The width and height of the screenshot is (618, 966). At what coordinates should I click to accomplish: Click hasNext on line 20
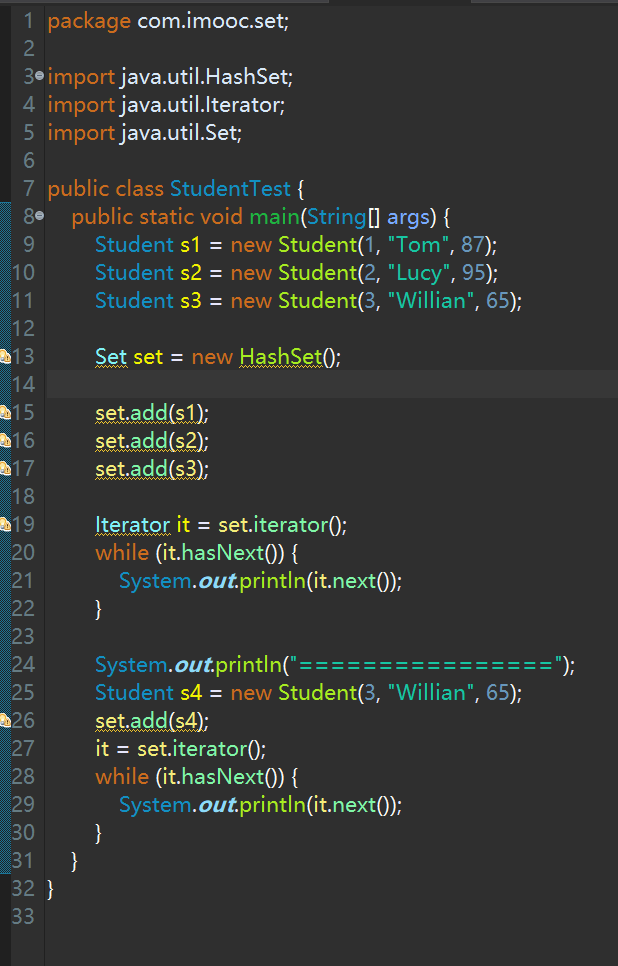point(223,553)
